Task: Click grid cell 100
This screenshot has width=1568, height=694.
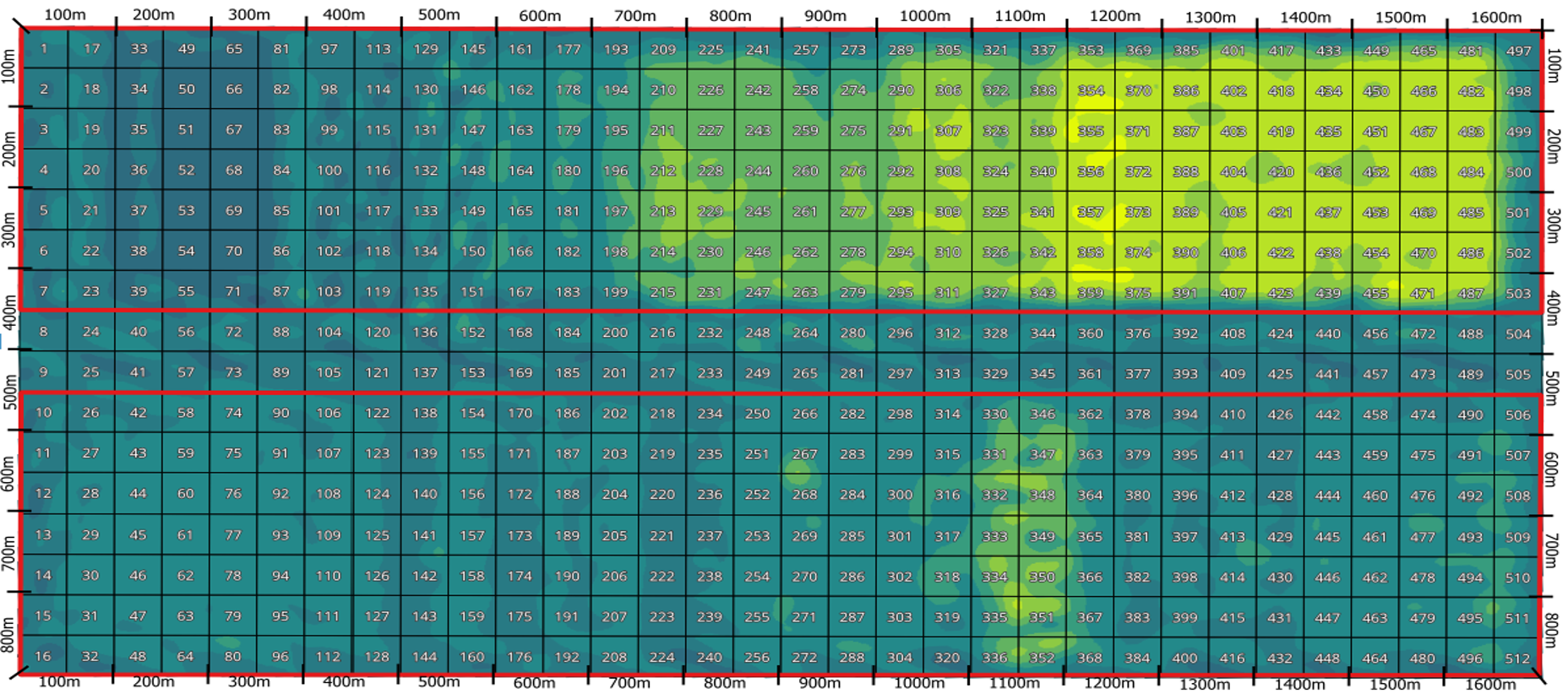Action: click(329, 171)
